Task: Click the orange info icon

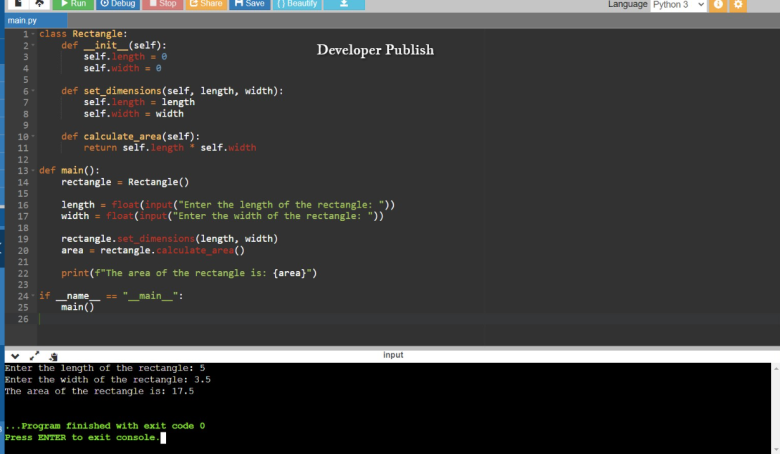Action: 718,4
